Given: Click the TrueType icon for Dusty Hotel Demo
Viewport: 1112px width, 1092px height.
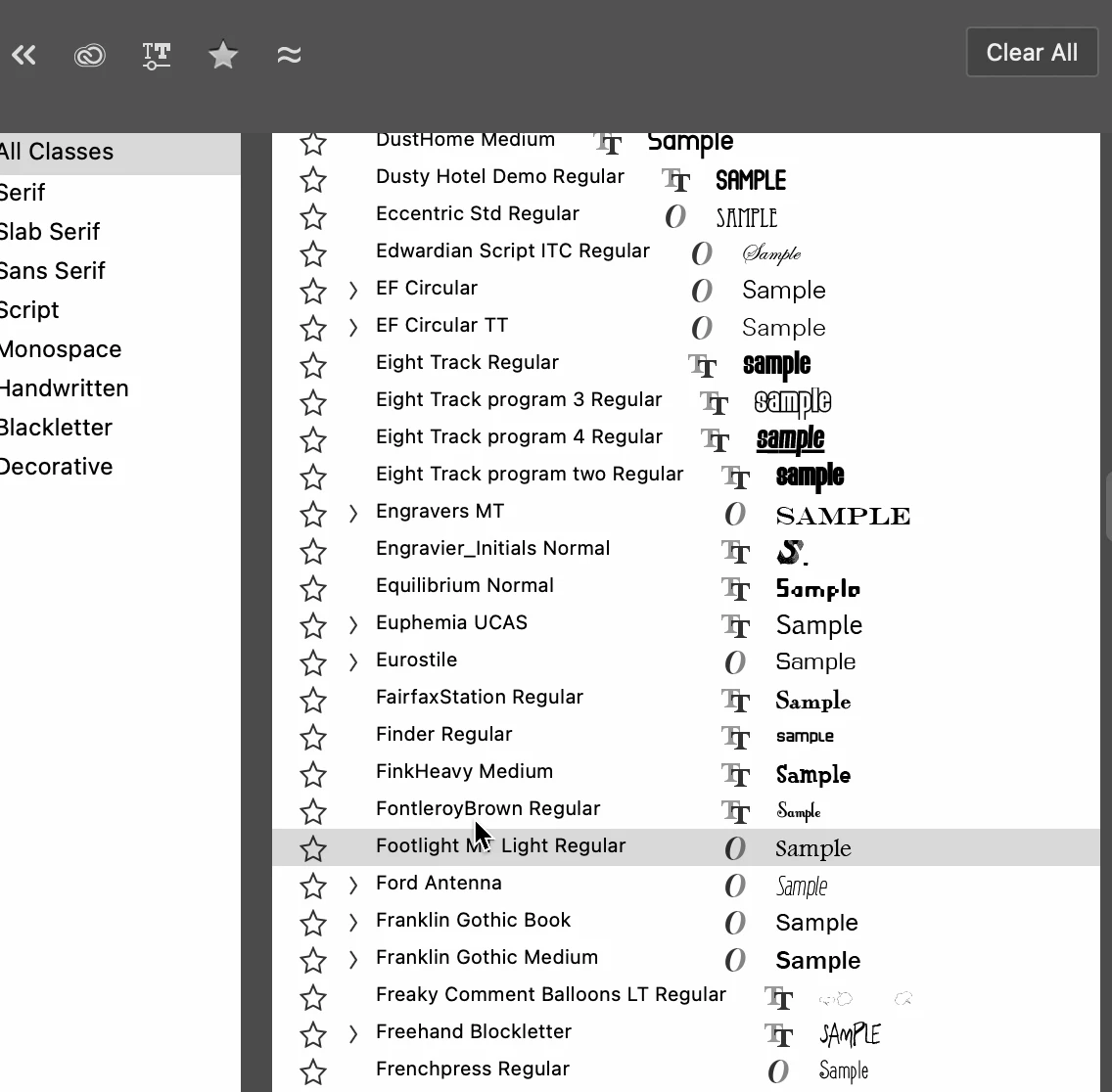Looking at the screenshot, I should pos(675,179).
